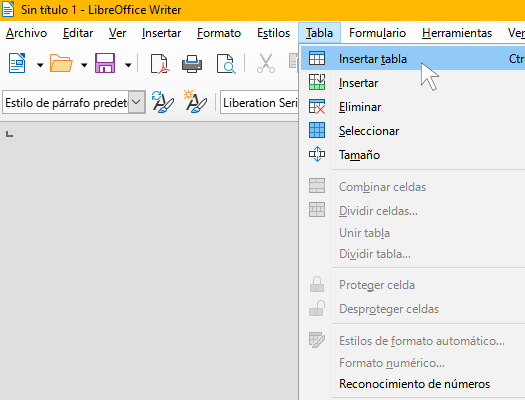Viewport: 525px width, 400px height.
Task: Close the Tabla menu via its header
Action: [319, 33]
